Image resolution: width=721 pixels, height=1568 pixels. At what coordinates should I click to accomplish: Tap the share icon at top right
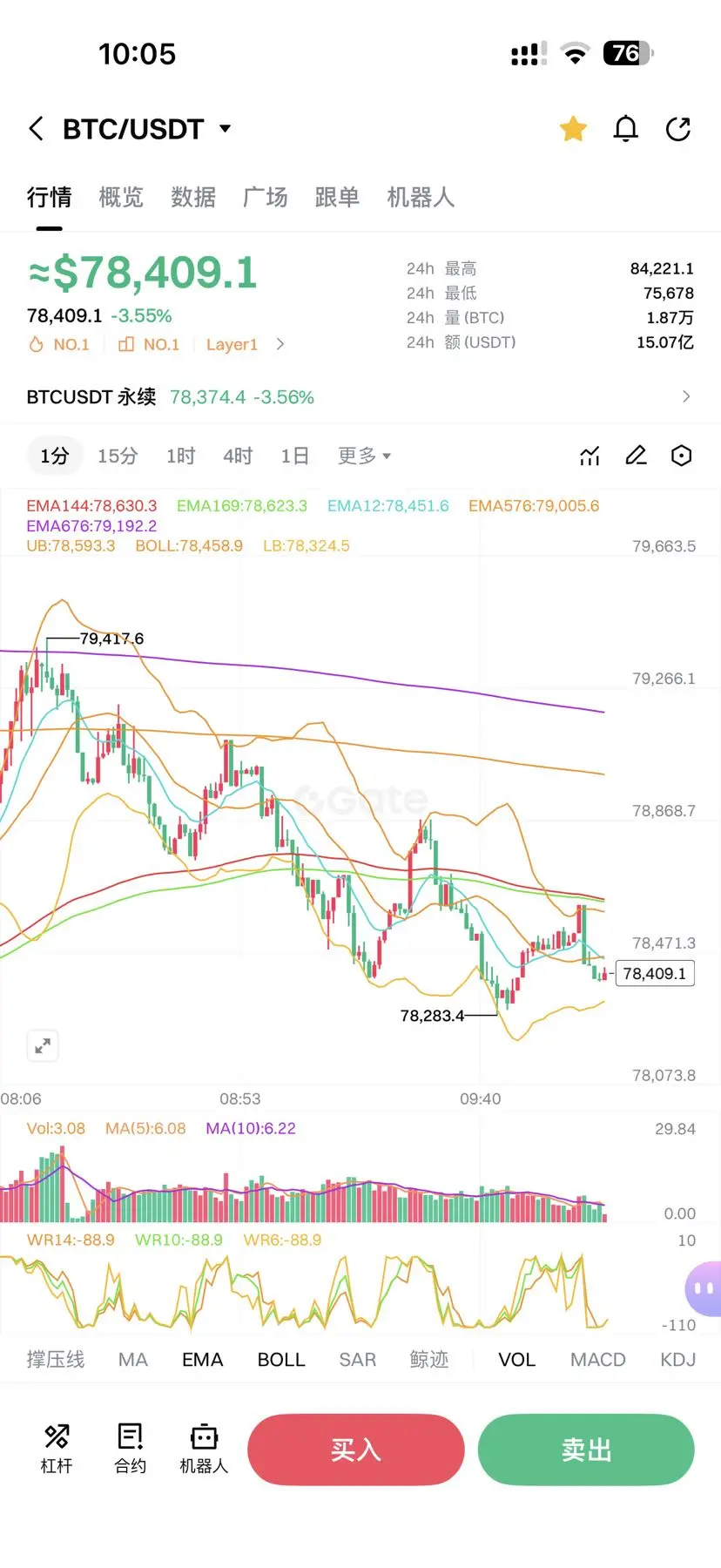pos(678,129)
